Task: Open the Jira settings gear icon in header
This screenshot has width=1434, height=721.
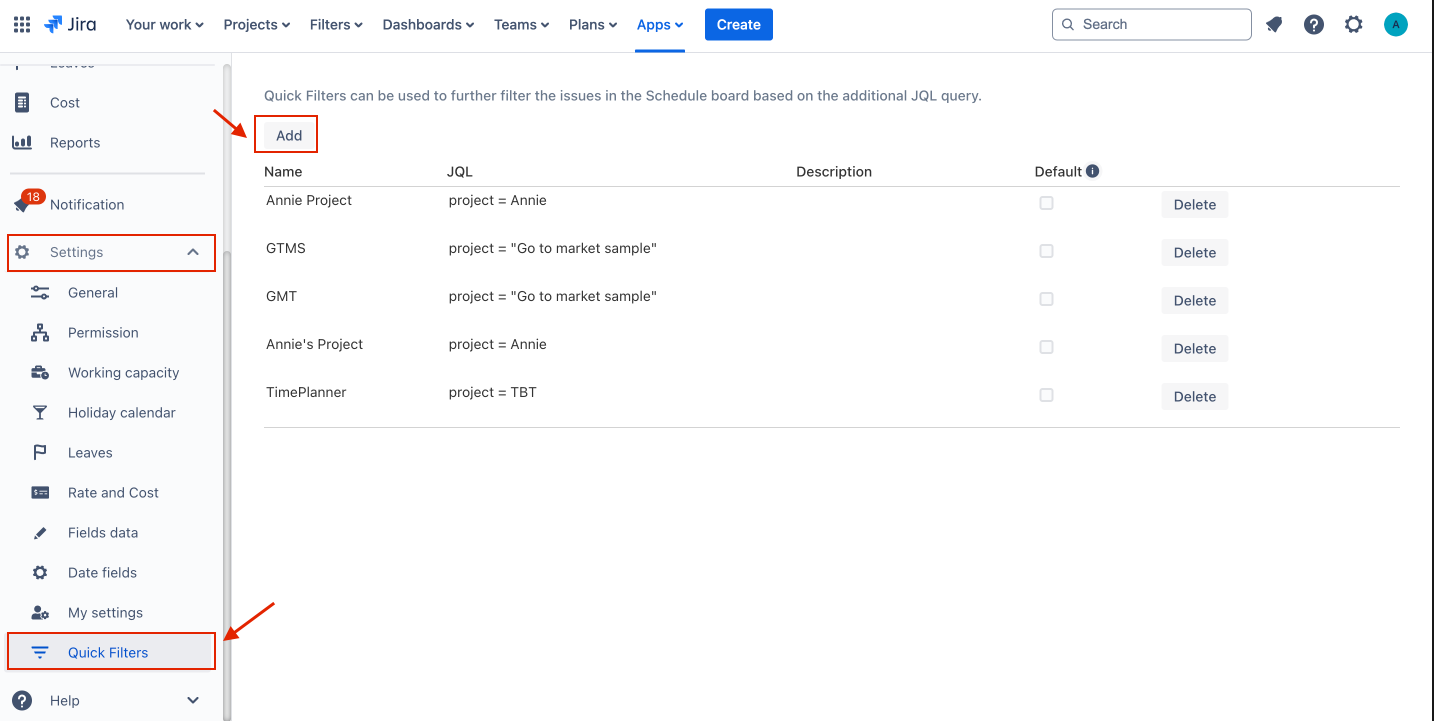Action: point(1353,25)
